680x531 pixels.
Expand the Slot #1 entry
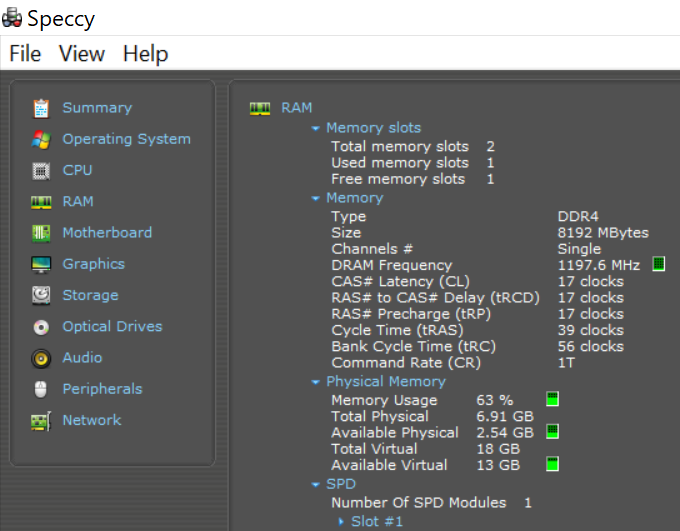click(341, 522)
